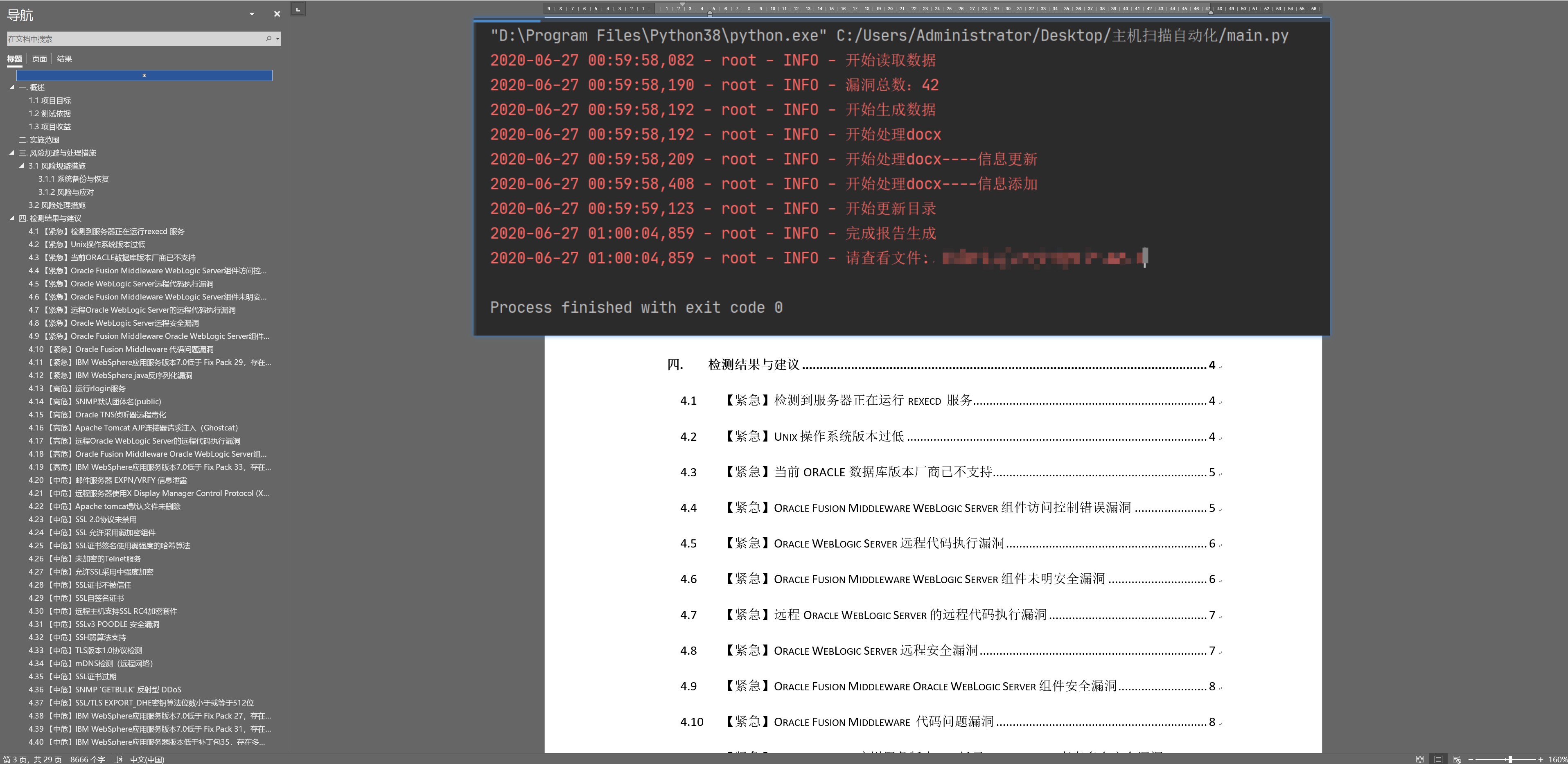Viewport: 1568px width, 764px height.
Task: Go to heading 4.36 SNMP 'GETBULK' 反射型 DDoS
Action: tap(105, 690)
